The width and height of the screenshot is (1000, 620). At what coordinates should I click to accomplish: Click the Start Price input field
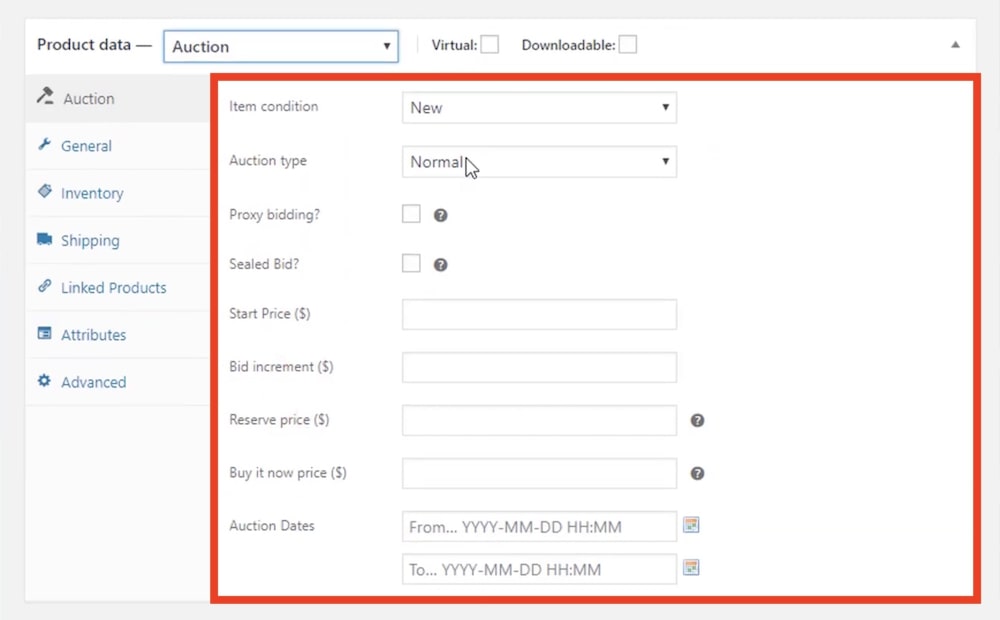pos(539,314)
